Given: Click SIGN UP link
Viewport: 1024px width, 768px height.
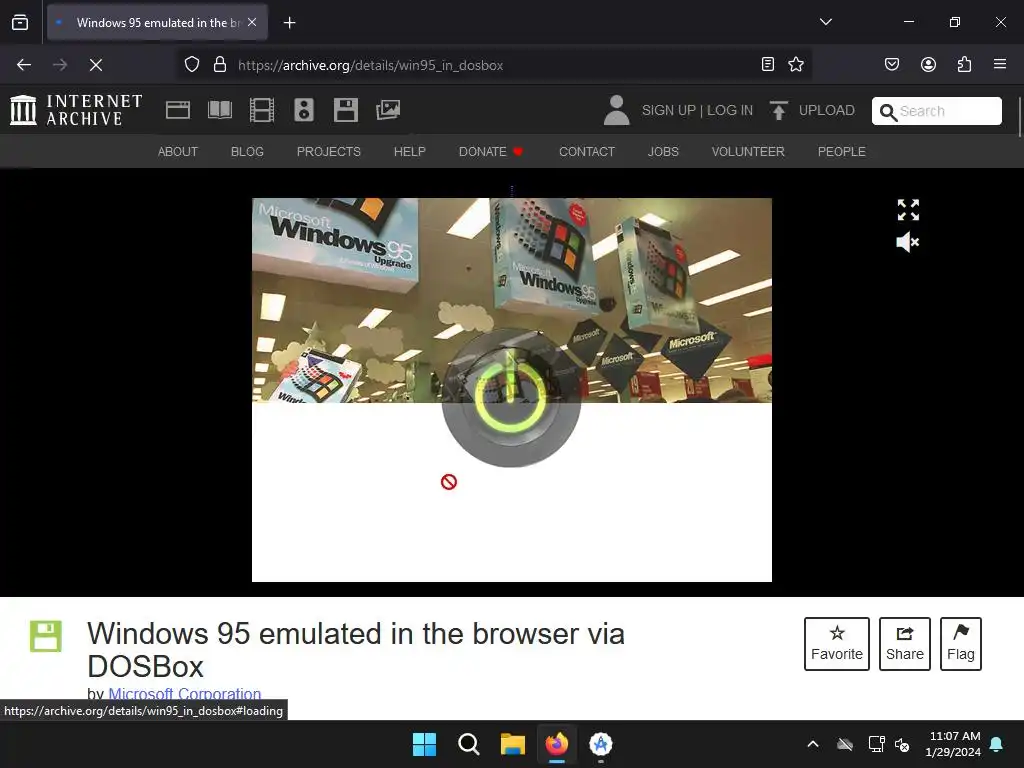Looking at the screenshot, I should (669, 110).
